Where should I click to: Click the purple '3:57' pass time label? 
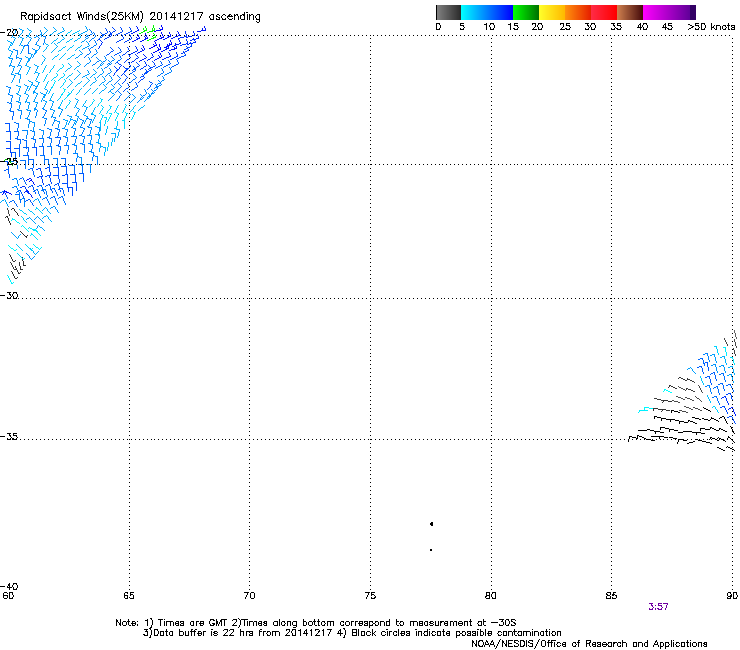[x=658, y=607]
